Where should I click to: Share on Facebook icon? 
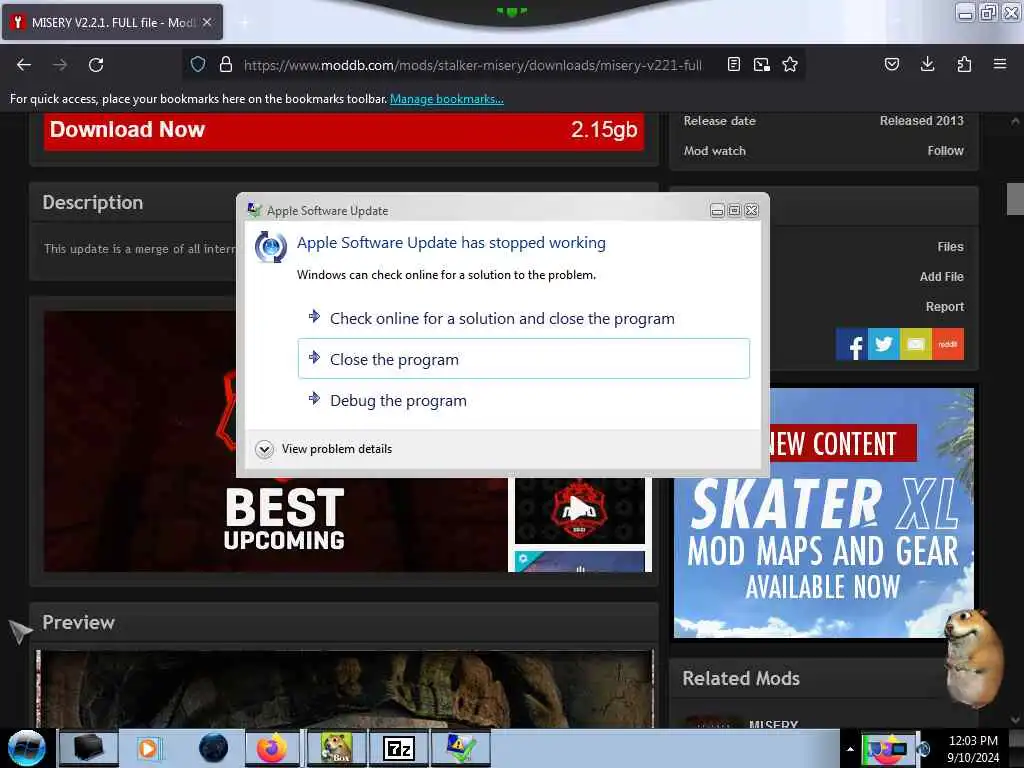click(x=852, y=344)
